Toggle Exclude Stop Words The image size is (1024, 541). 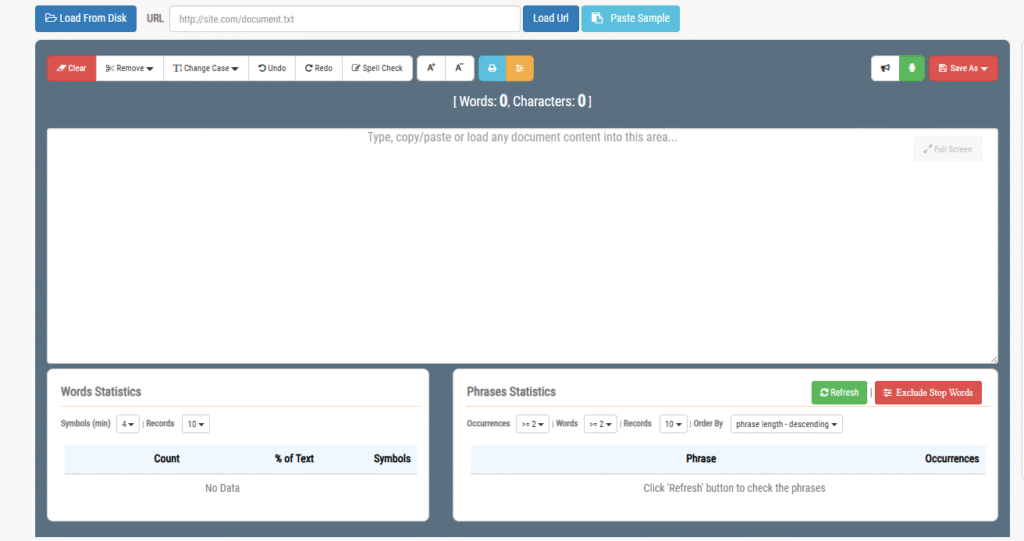point(928,393)
